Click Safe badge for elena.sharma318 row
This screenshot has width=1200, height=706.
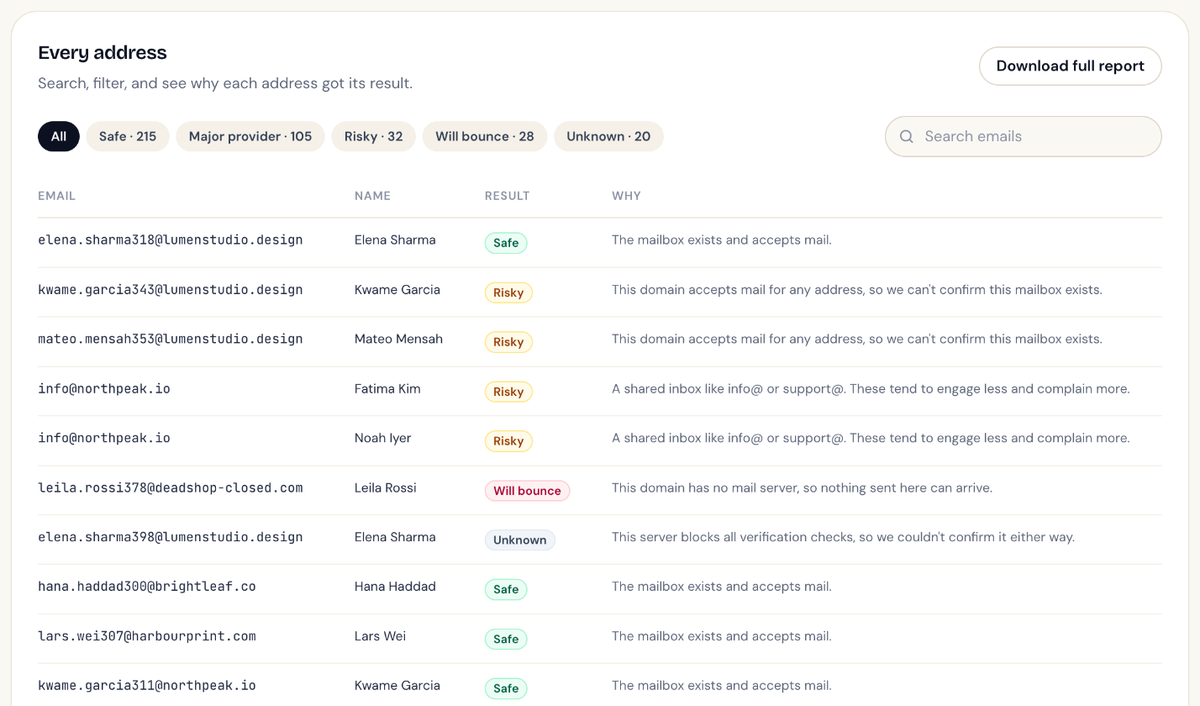(x=506, y=243)
